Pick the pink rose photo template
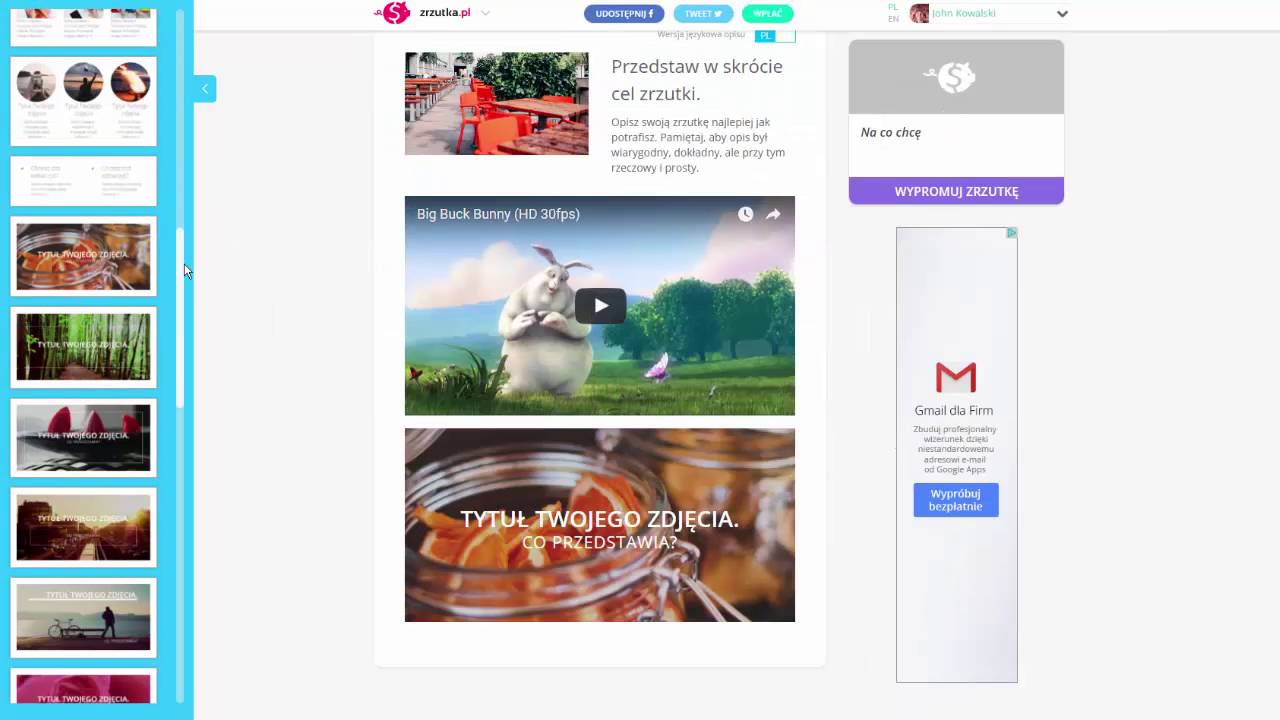Image resolution: width=1280 pixels, height=720 pixels. [84, 687]
